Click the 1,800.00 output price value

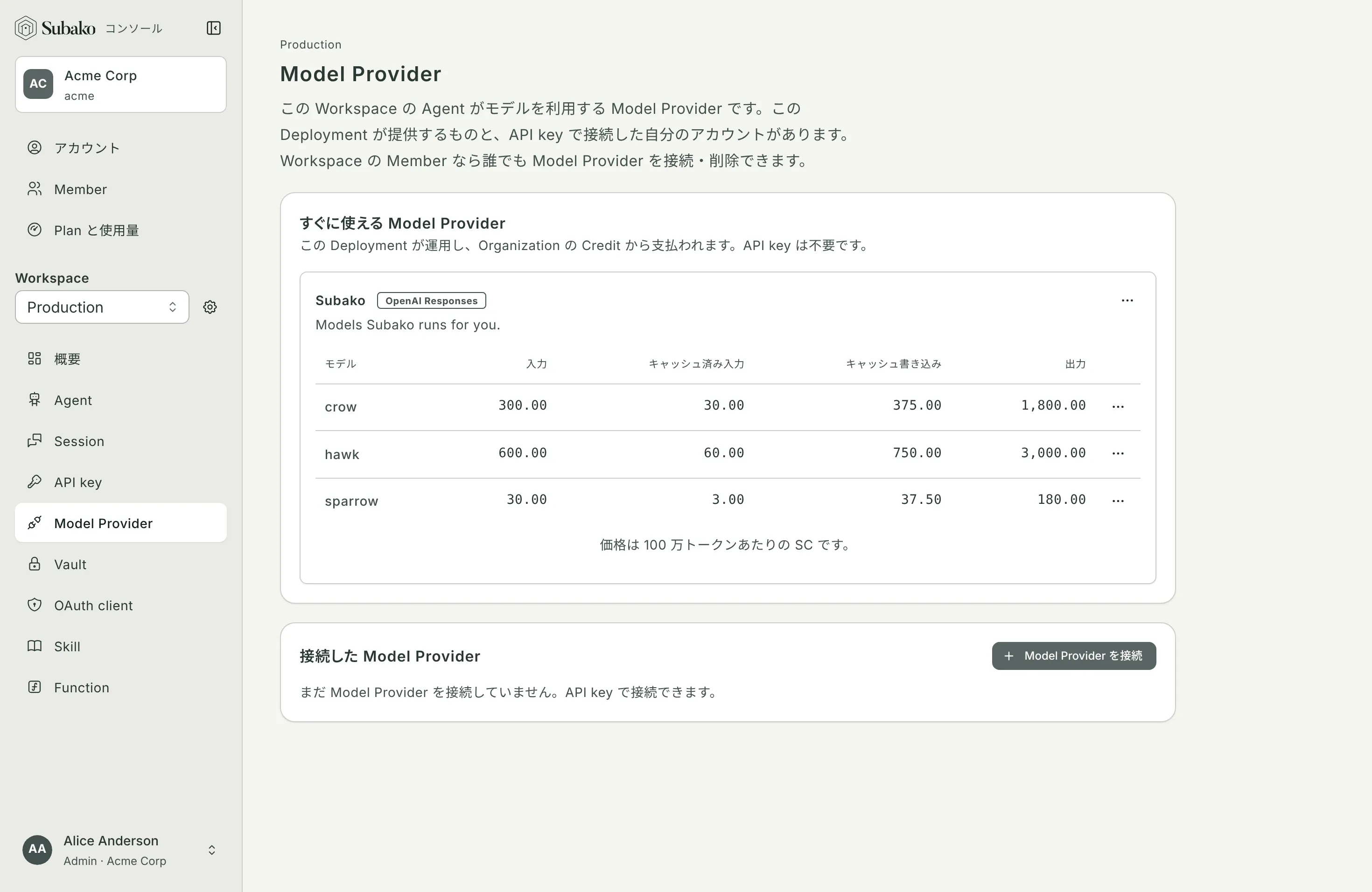coord(1053,406)
